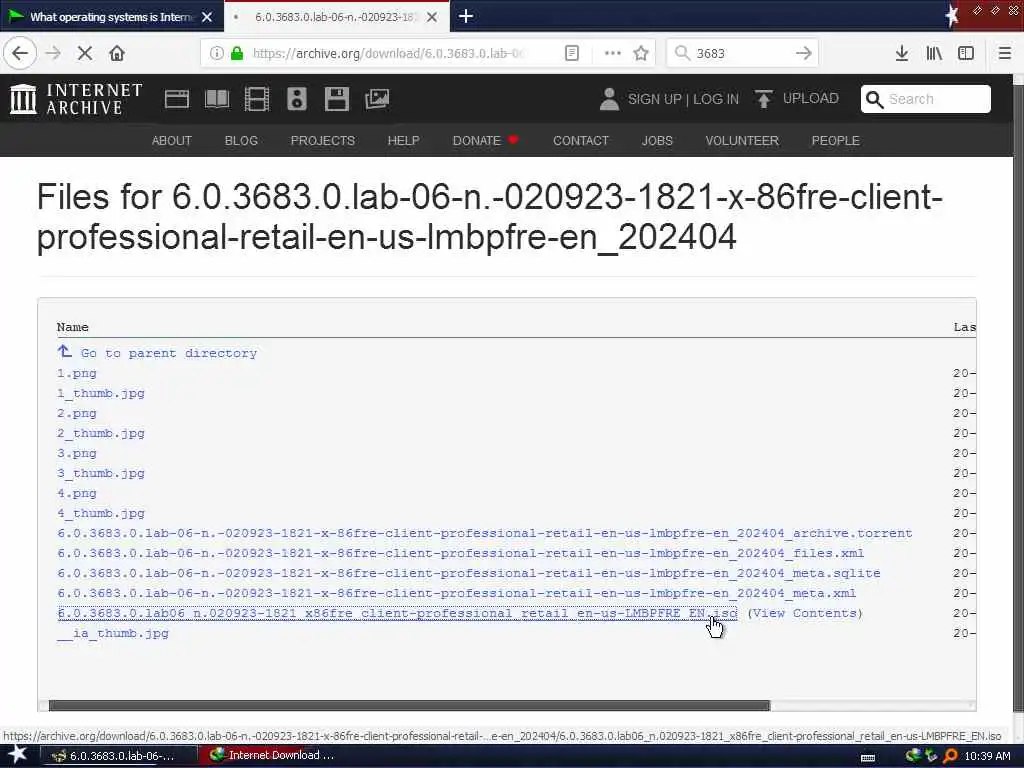Show site information icon in address bar

coord(216,53)
